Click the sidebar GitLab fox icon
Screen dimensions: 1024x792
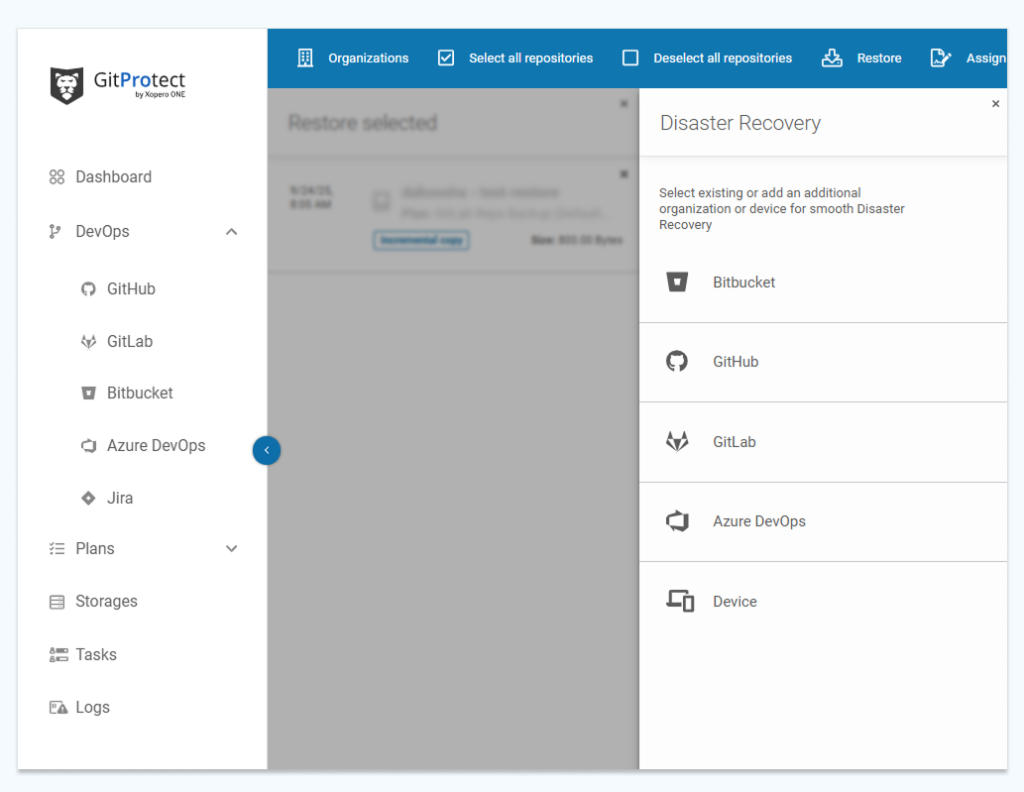[x=88, y=341]
